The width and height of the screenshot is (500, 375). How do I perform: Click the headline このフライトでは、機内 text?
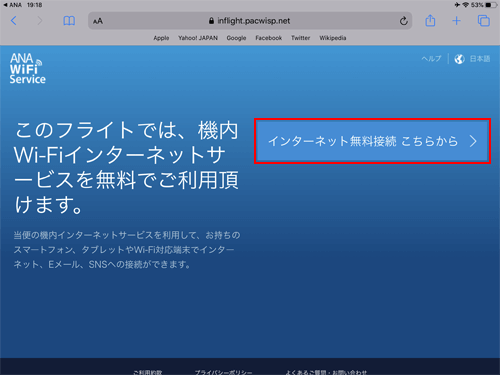[x=126, y=130]
